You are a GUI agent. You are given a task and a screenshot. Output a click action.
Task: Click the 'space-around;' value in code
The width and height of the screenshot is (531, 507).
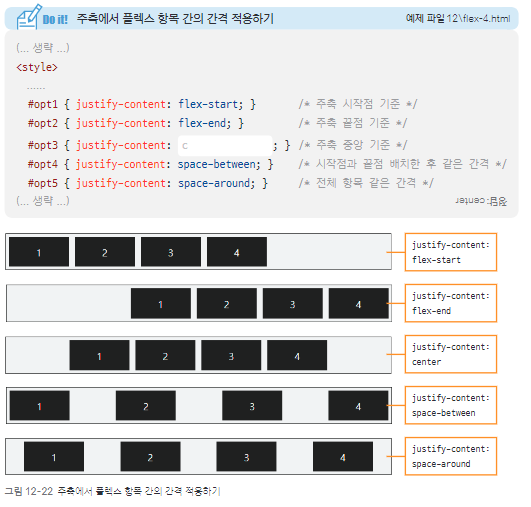[216, 183]
